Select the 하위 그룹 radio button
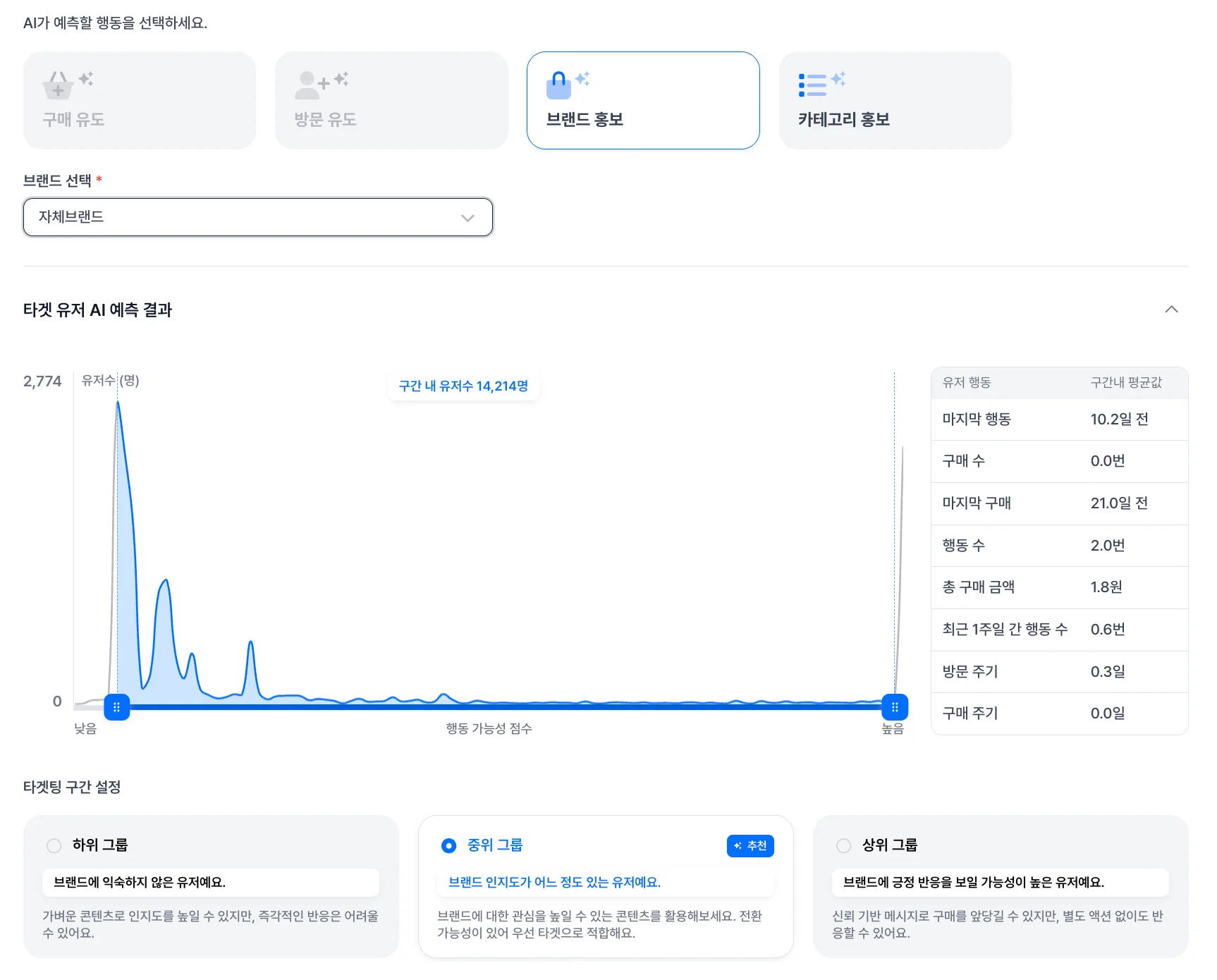Image resolution: width=1217 pixels, height=980 pixels. (x=54, y=845)
